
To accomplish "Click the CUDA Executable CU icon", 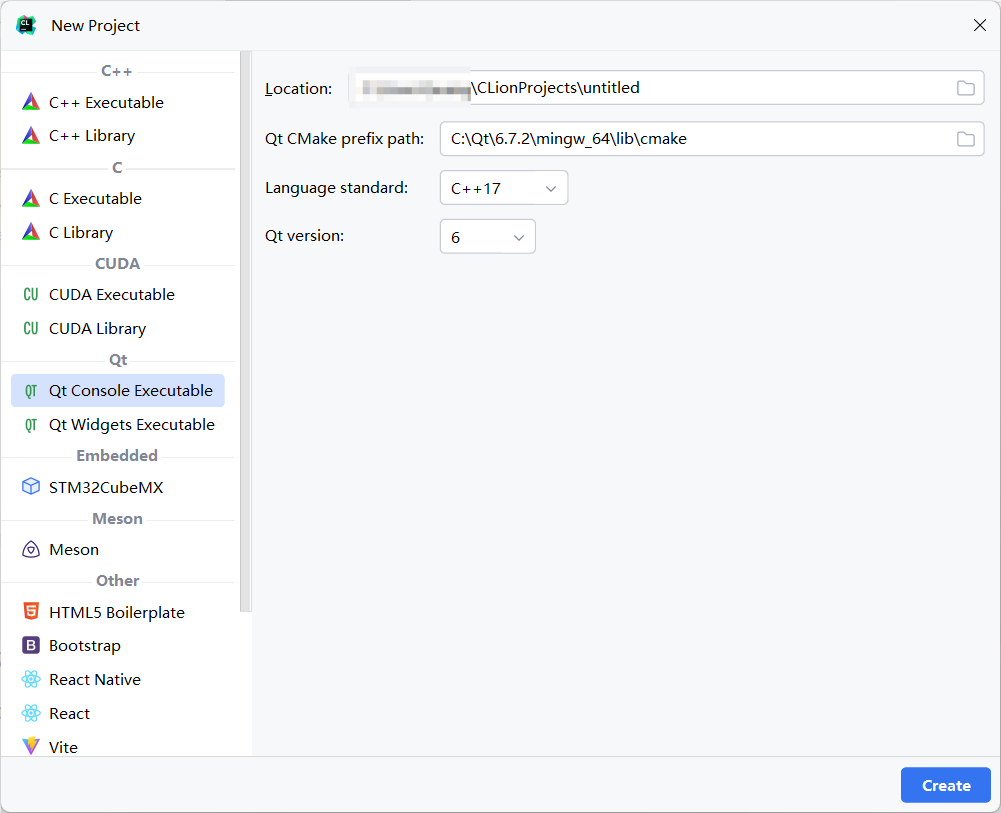I will (31, 295).
